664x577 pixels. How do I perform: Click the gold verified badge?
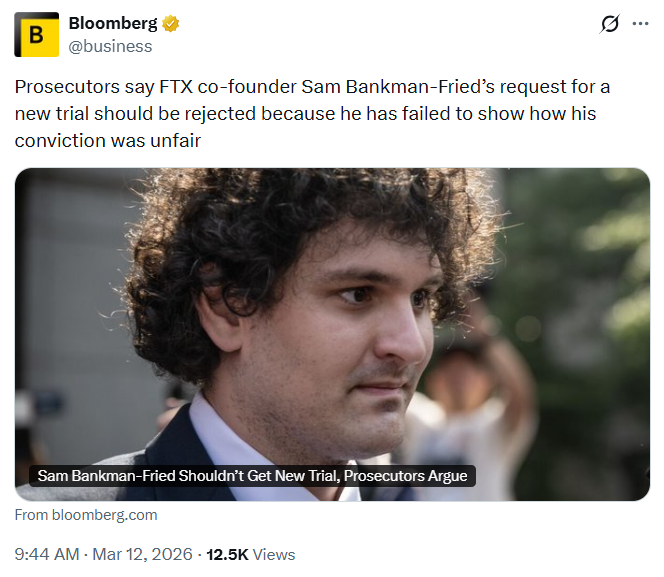pos(172,23)
